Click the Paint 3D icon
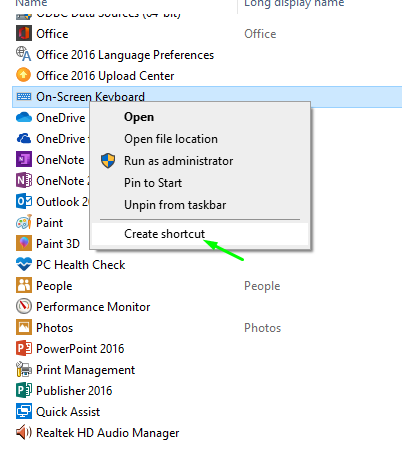This screenshot has height=449, width=402. [24, 243]
